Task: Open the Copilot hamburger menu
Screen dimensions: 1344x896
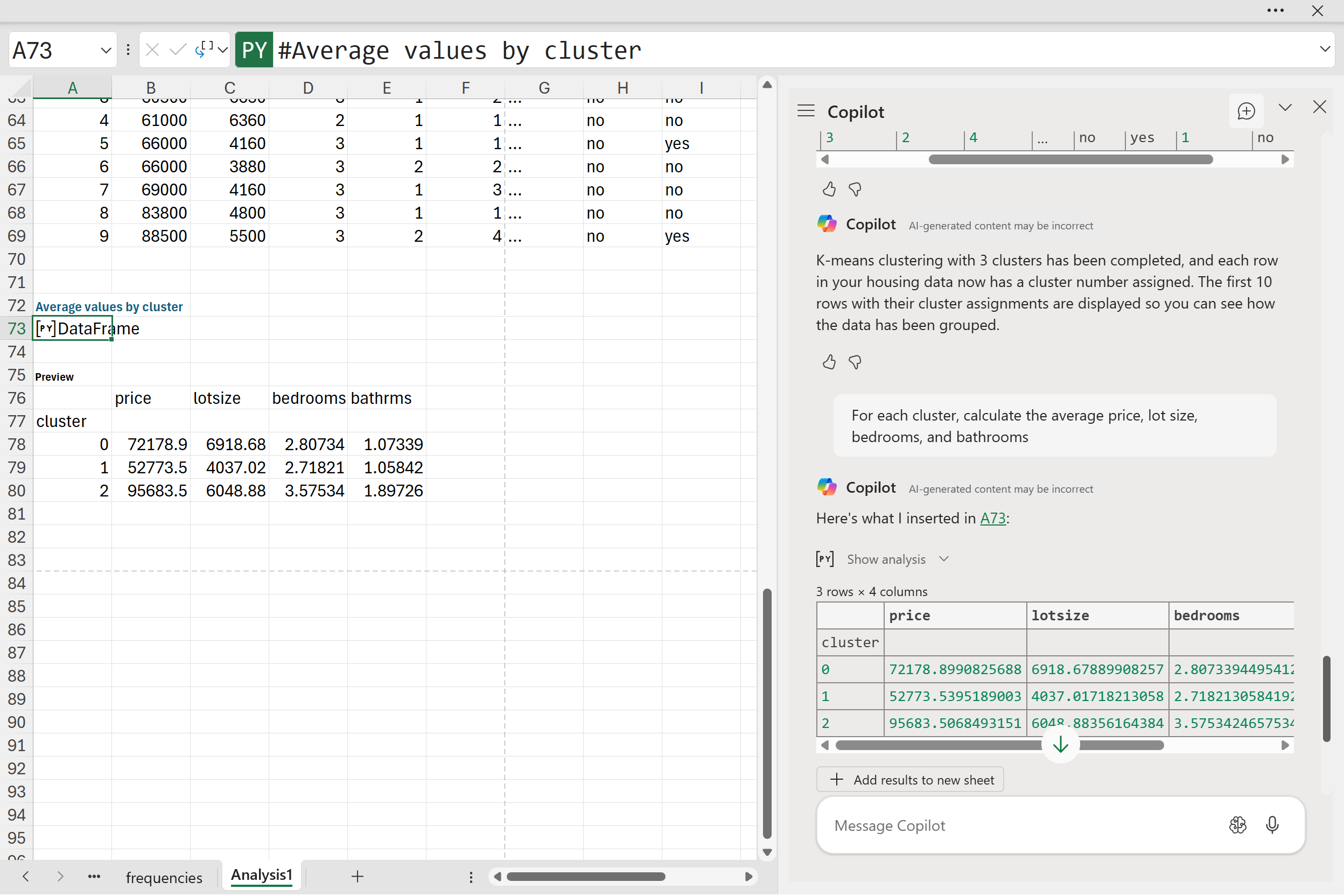Action: [x=806, y=111]
